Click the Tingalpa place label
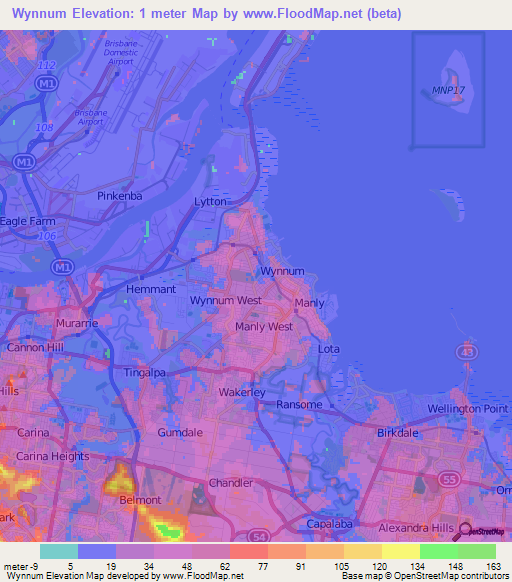This screenshot has height=582, width=512. [144, 372]
